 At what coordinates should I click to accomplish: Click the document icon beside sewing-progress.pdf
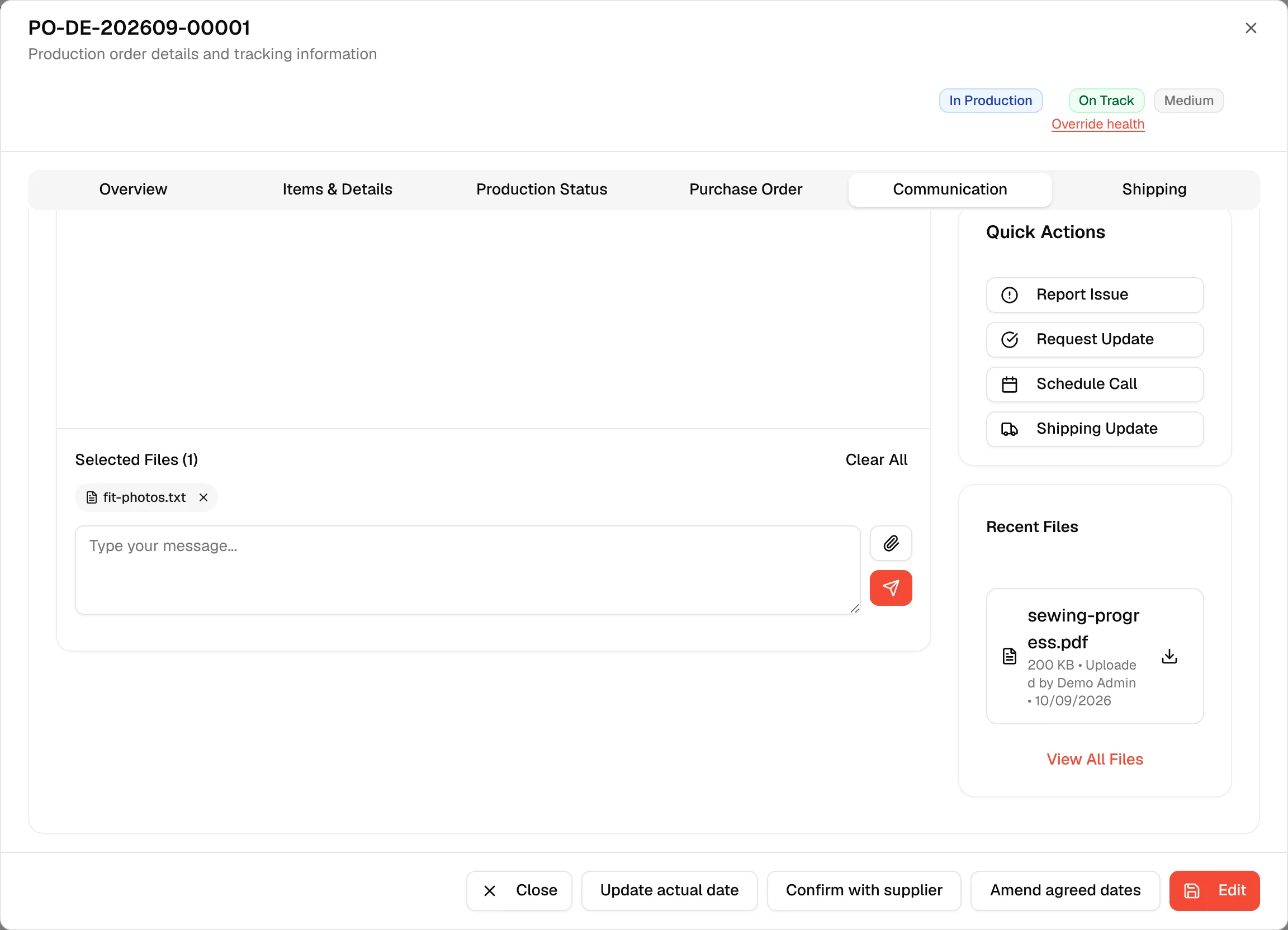coord(1009,656)
